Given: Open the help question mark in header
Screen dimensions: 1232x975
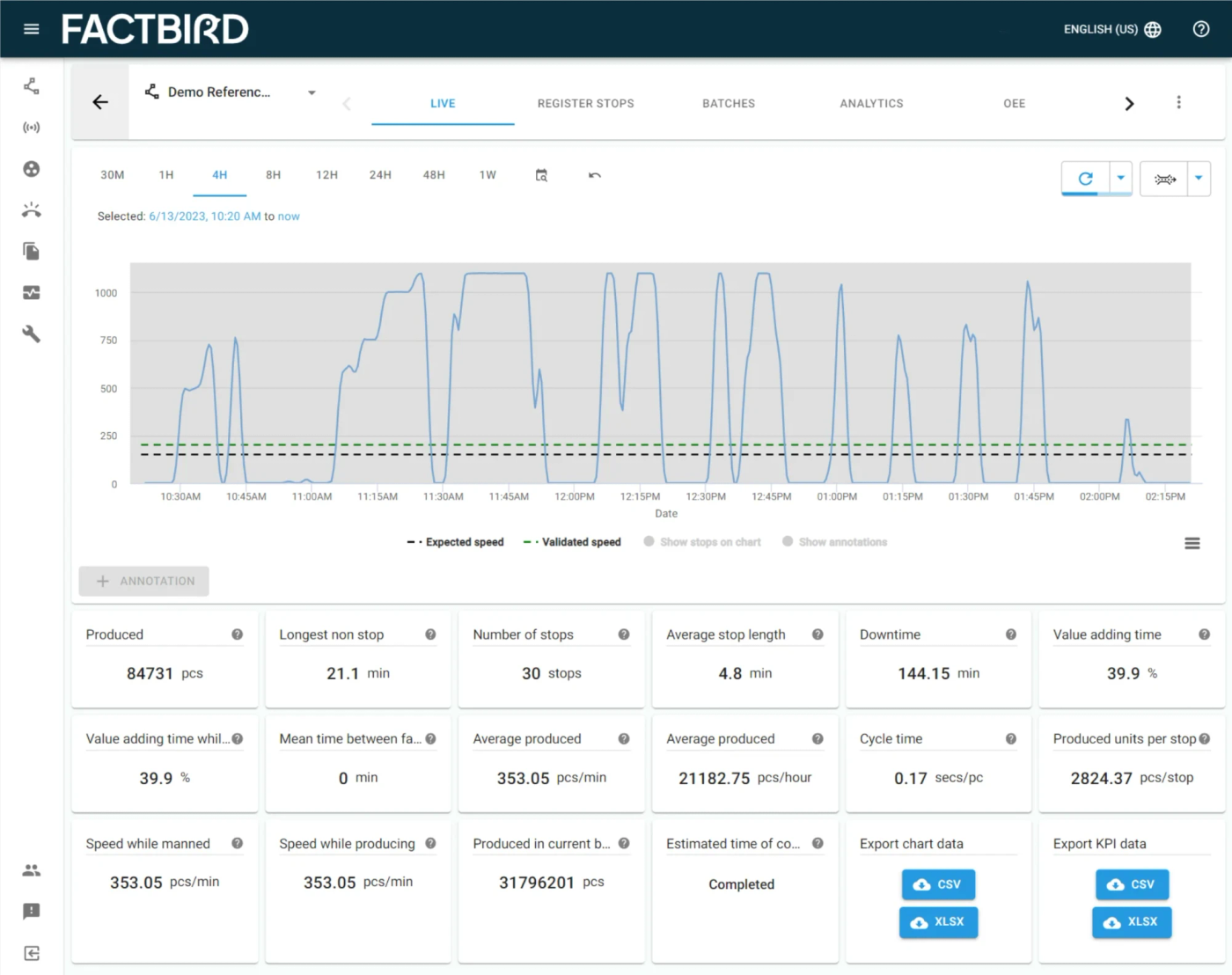Looking at the screenshot, I should coord(1201,29).
